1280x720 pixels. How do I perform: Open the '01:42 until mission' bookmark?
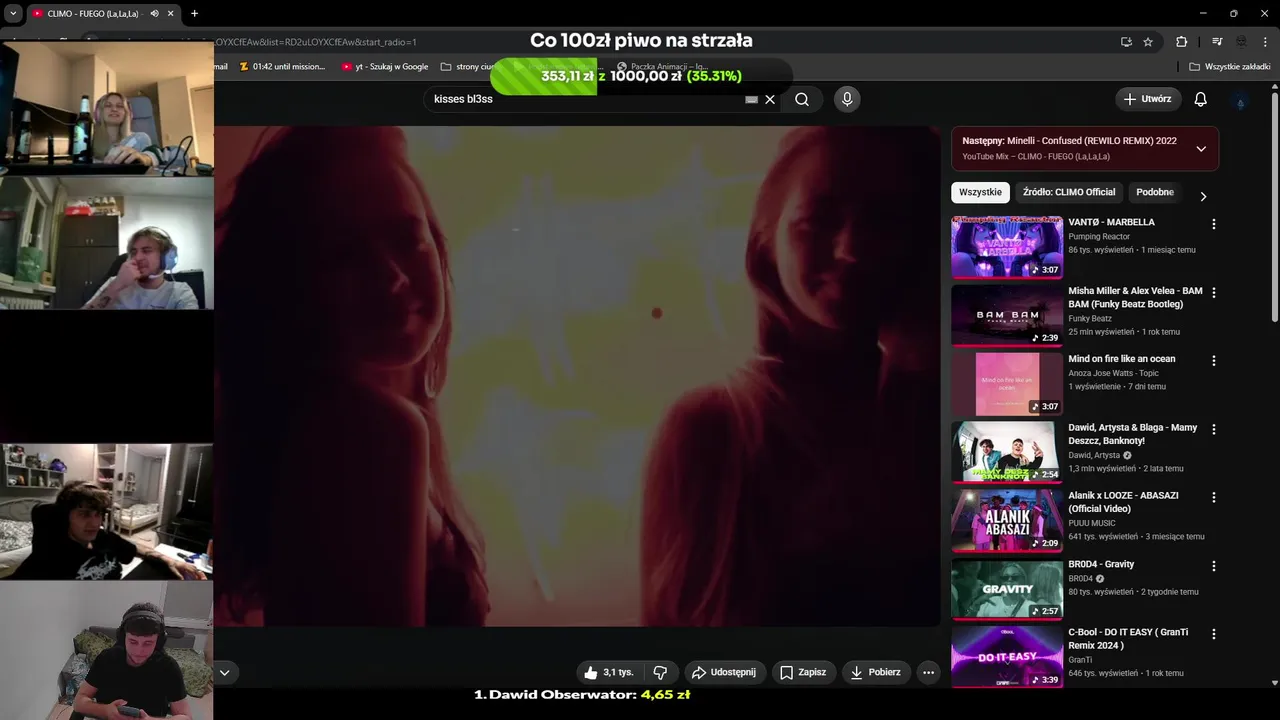tap(282, 66)
